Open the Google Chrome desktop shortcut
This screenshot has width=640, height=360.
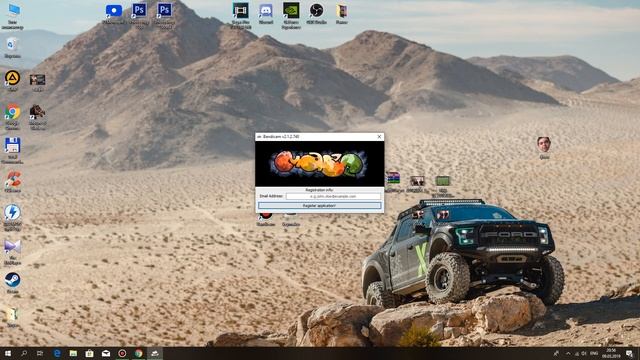(12, 116)
